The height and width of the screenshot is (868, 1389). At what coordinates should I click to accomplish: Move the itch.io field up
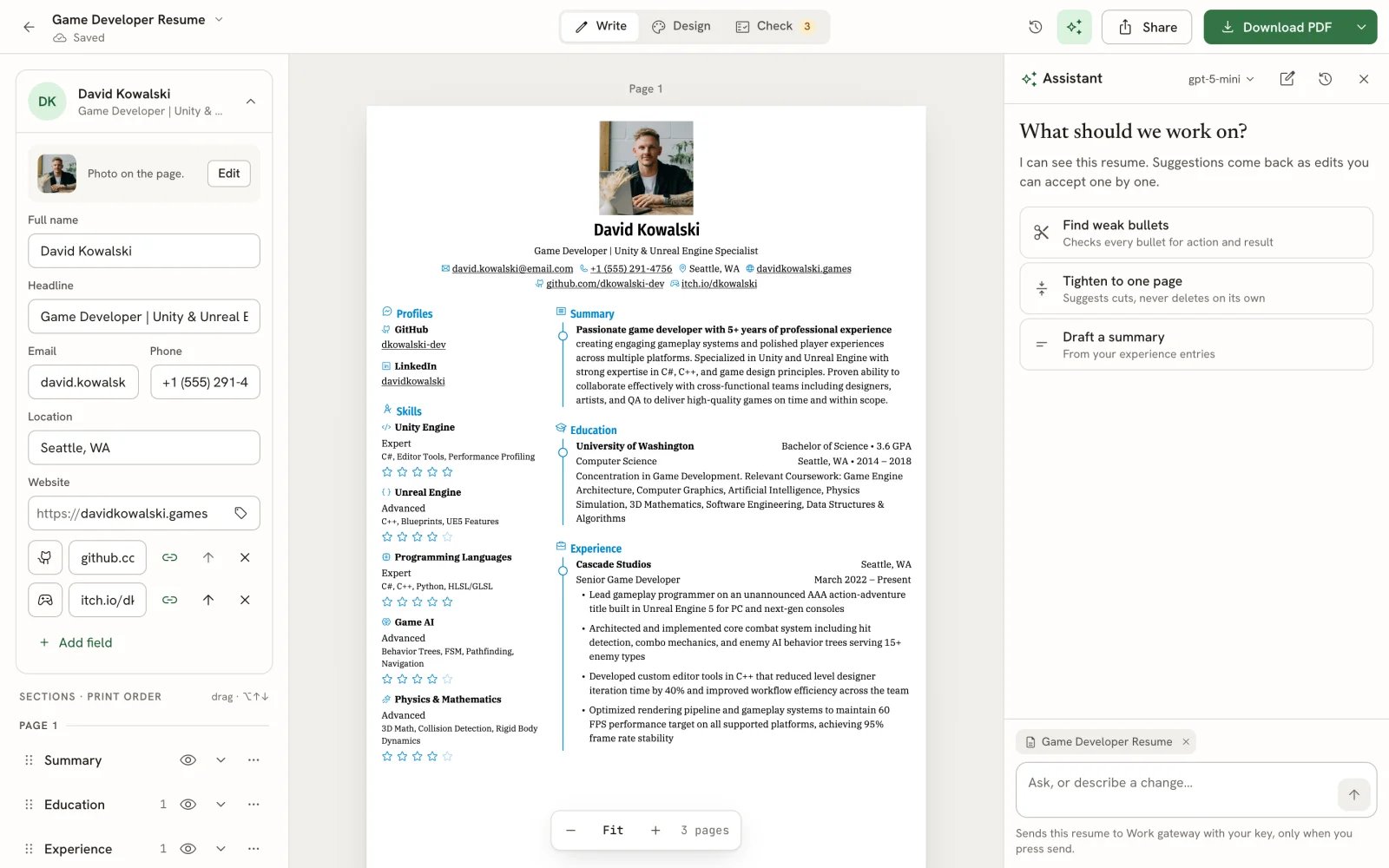point(208,600)
